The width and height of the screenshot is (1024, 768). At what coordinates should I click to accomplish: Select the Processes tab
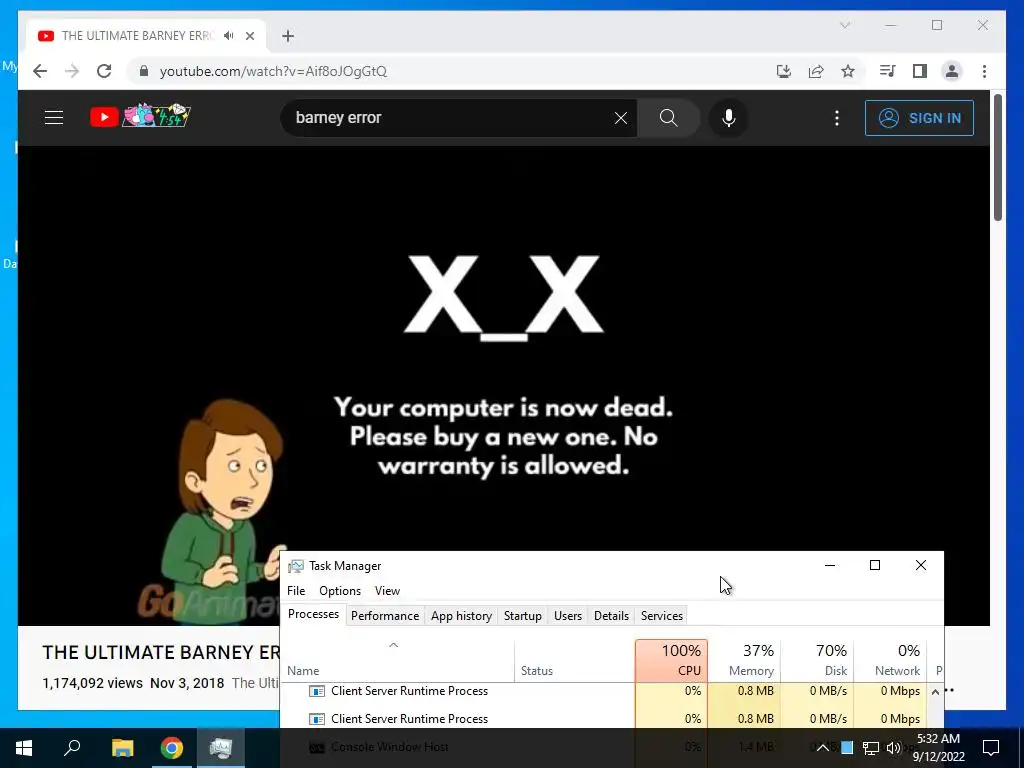coord(313,615)
